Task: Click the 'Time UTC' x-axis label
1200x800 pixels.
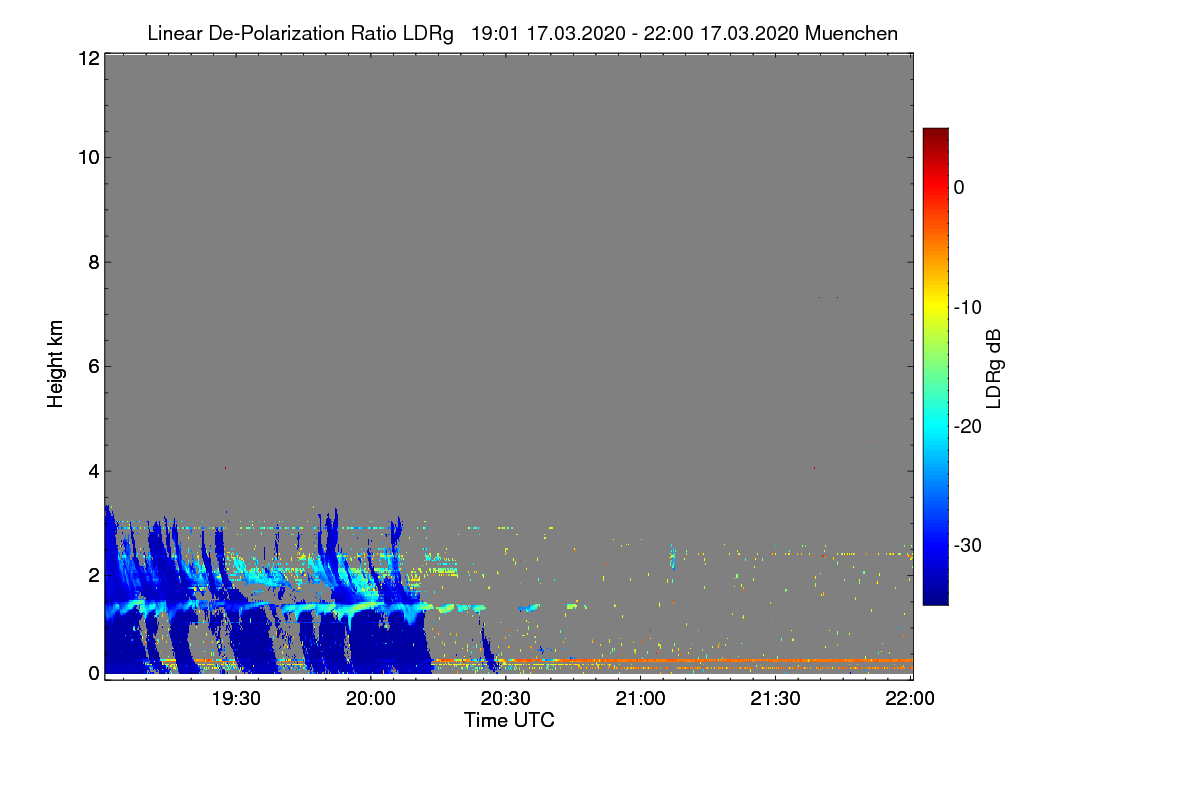Action: tap(509, 720)
